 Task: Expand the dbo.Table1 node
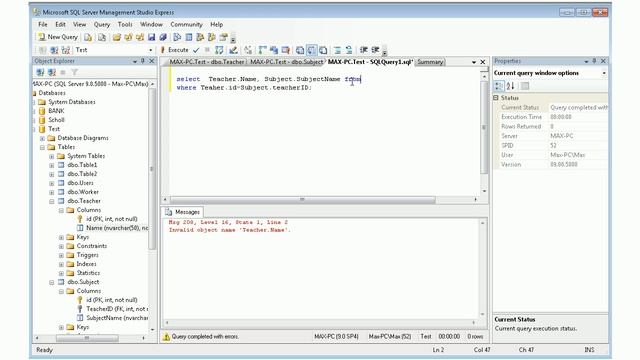point(52,165)
